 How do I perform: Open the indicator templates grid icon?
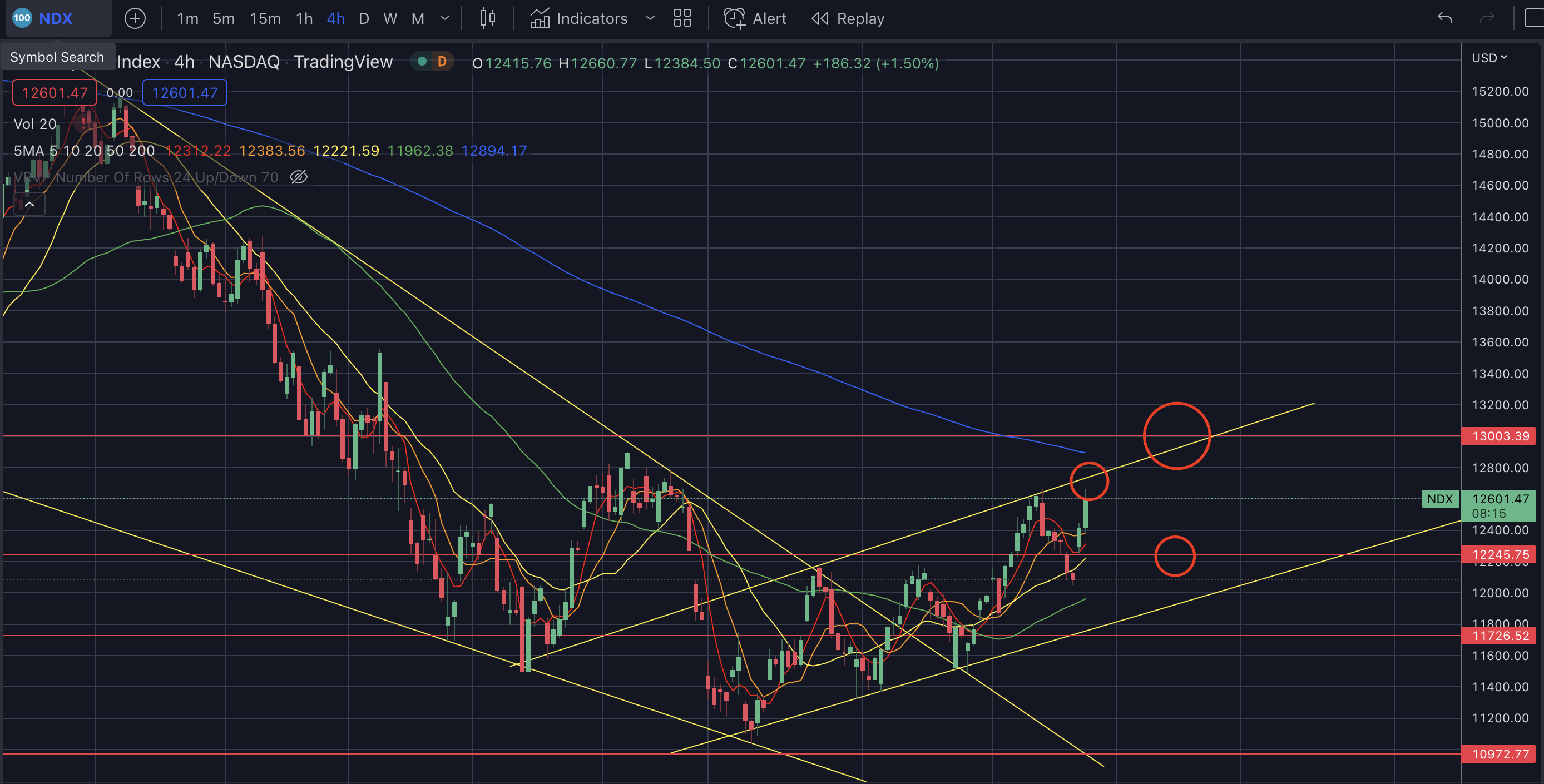click(682, 18)
